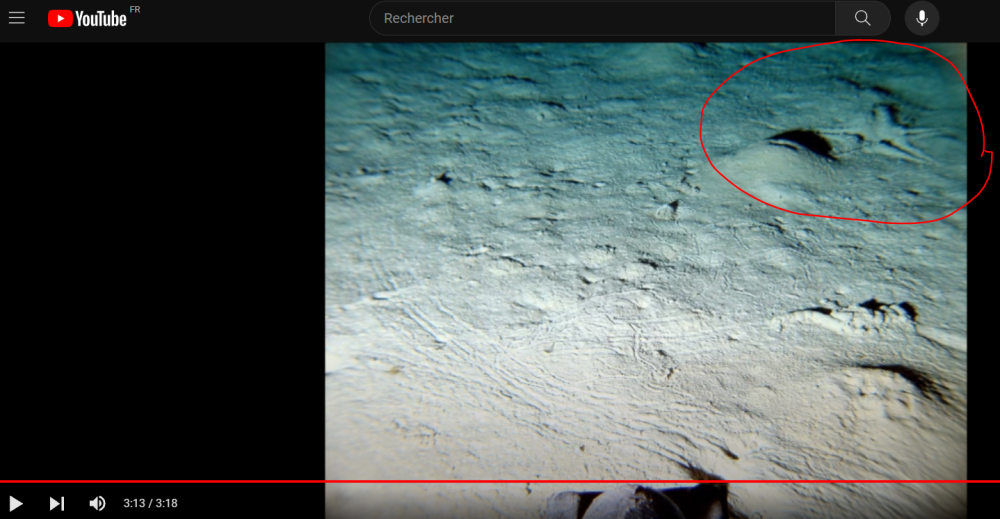The image size is (1000, 519).
Task: Skip to the next video
Action: click(57, 503)
